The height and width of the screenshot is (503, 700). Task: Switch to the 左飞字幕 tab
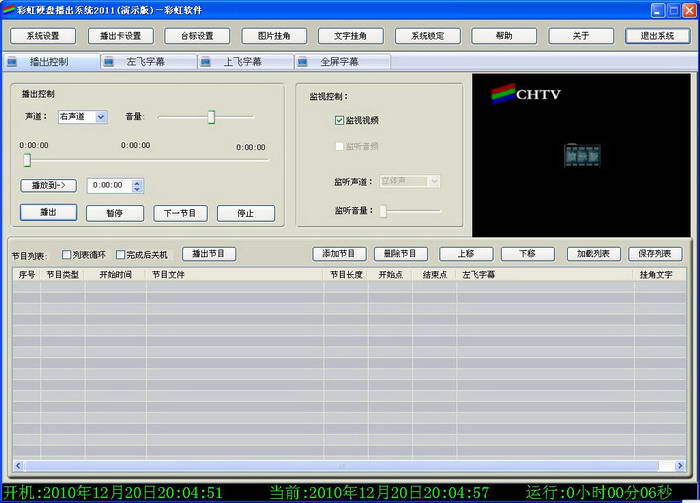pos(149,62)
